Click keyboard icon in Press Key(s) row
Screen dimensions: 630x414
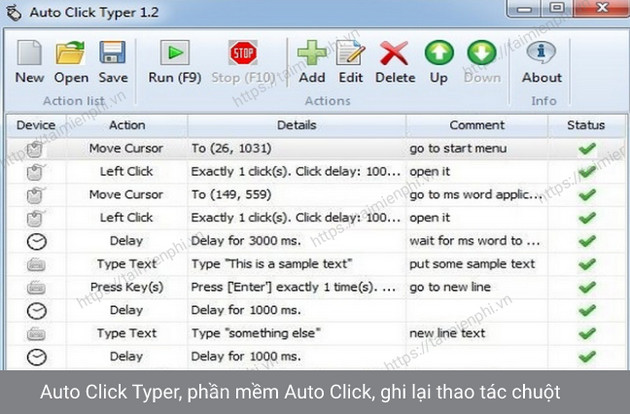36,287
